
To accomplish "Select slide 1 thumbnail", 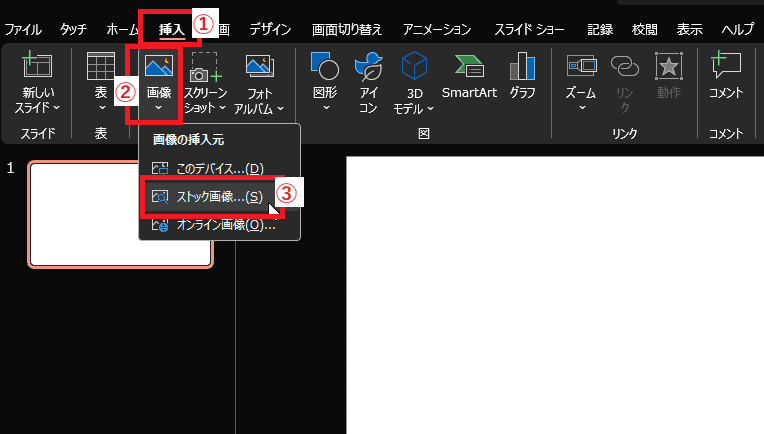I will pos(120,215).
